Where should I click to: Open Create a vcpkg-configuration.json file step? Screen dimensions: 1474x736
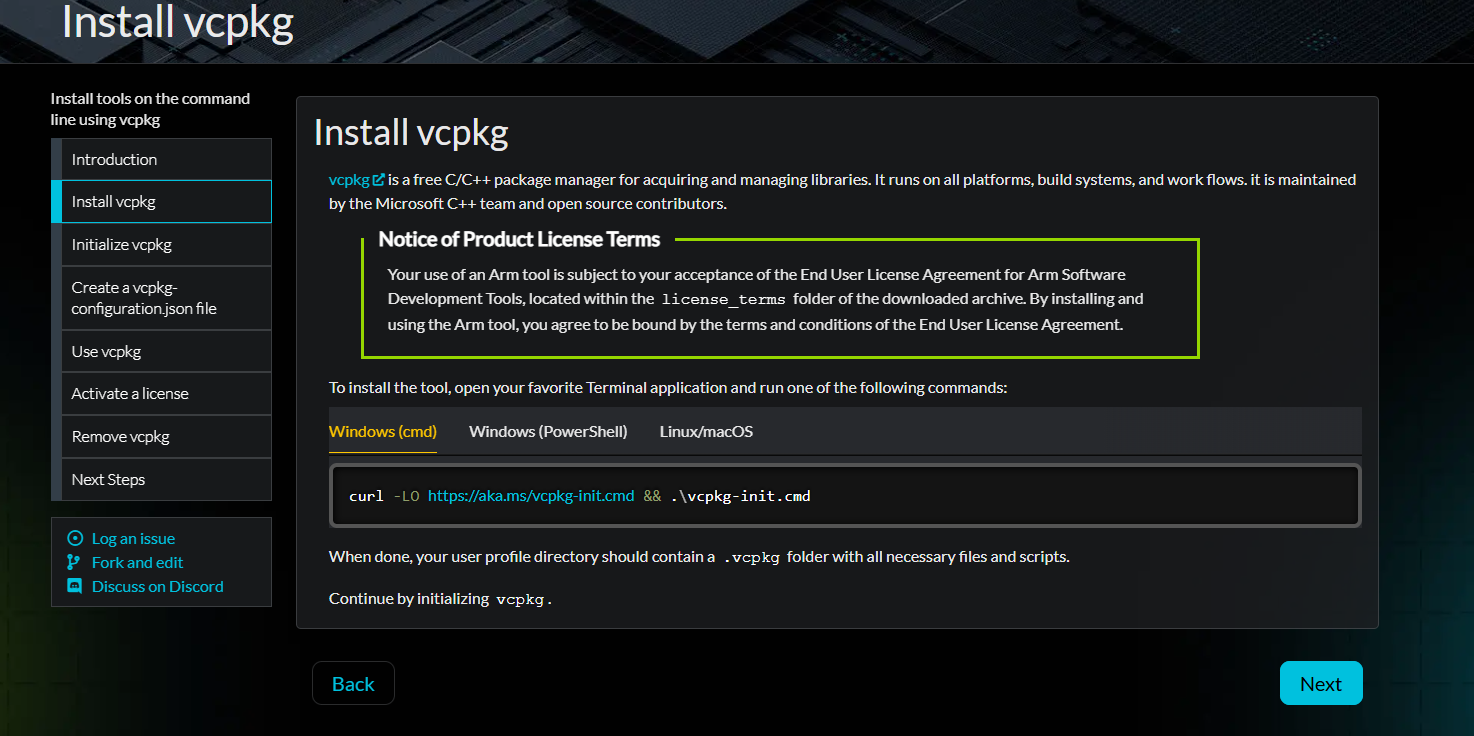click(144, 298)
